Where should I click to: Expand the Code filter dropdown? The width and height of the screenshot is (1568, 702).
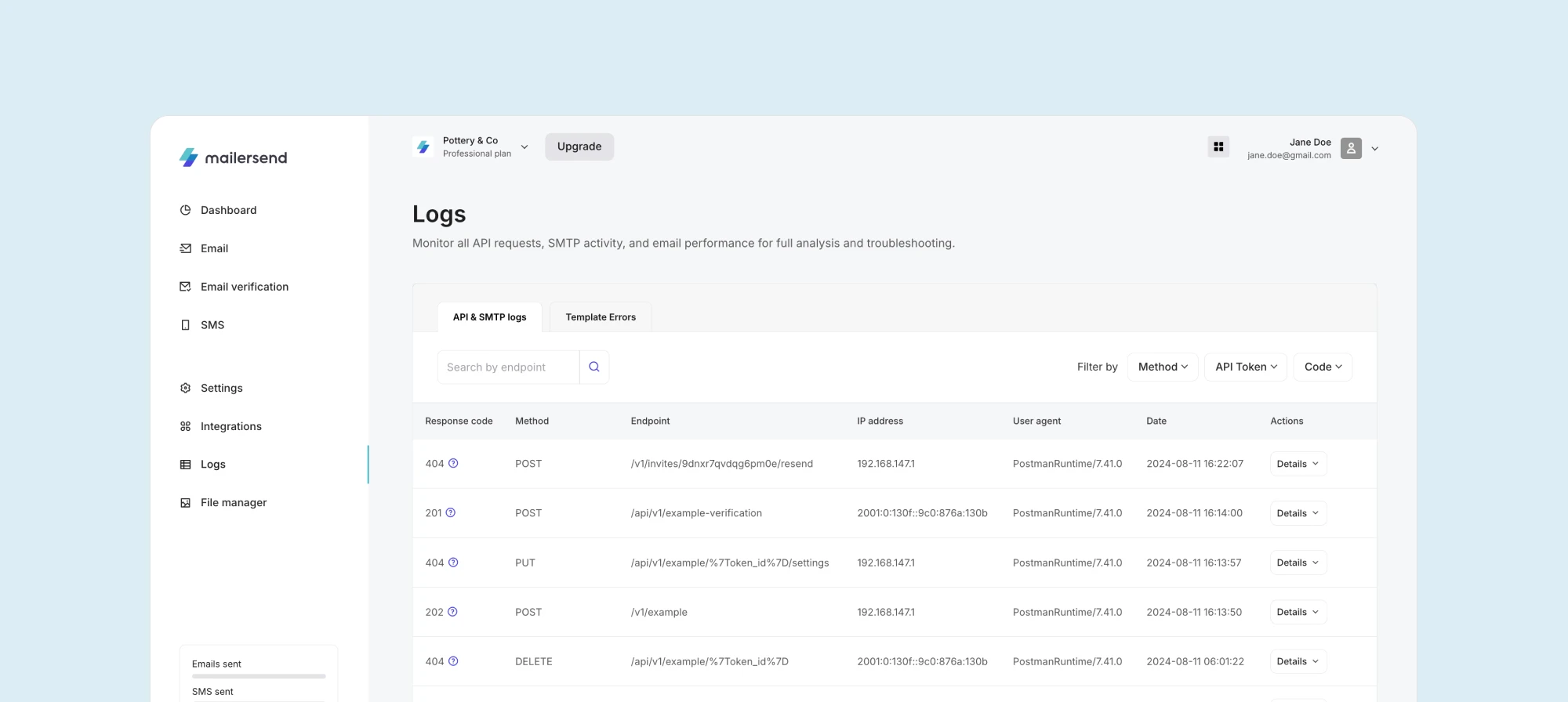1323,367
